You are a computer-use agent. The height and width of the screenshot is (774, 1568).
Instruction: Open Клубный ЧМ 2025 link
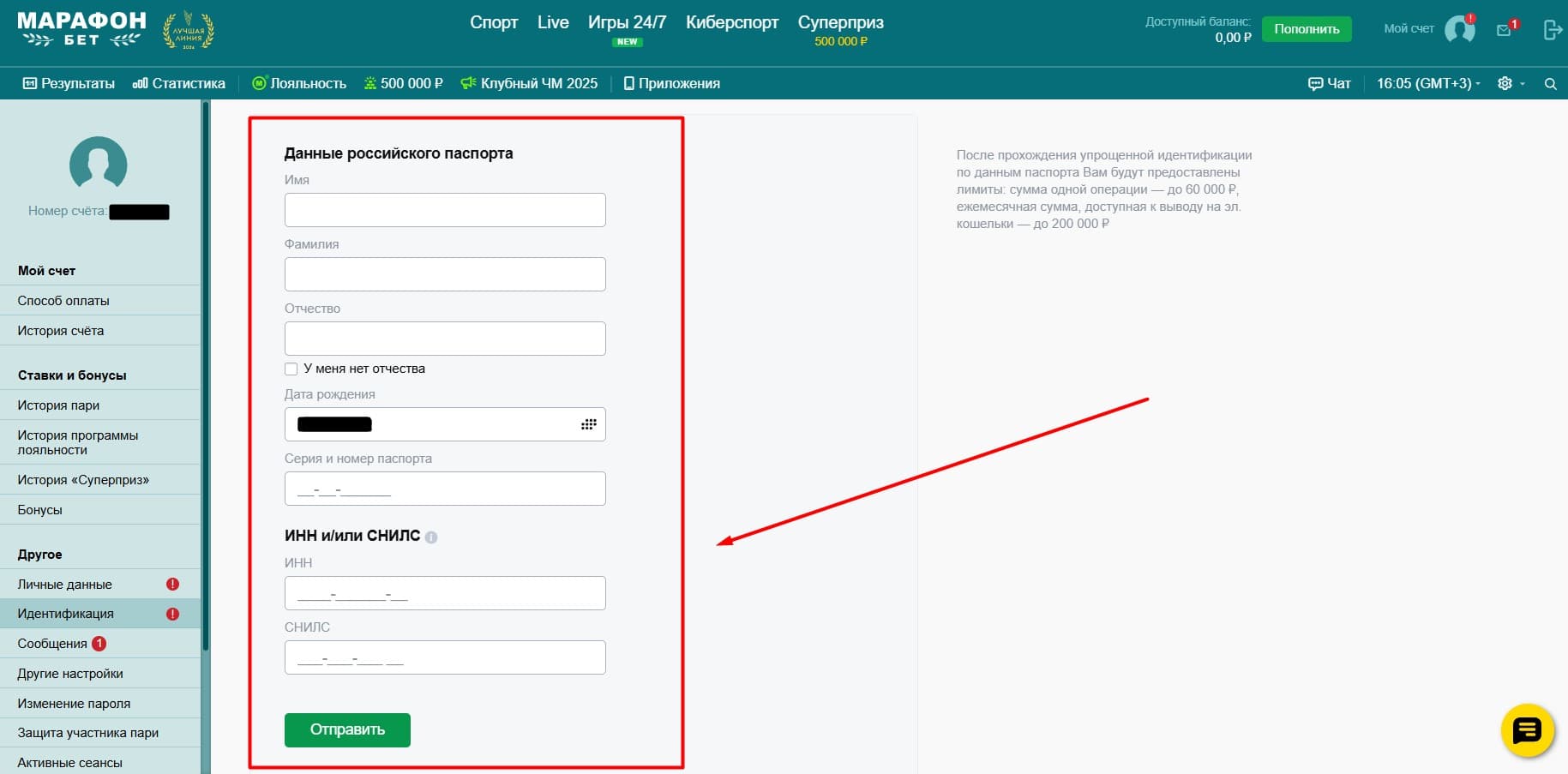coord(529,83)
